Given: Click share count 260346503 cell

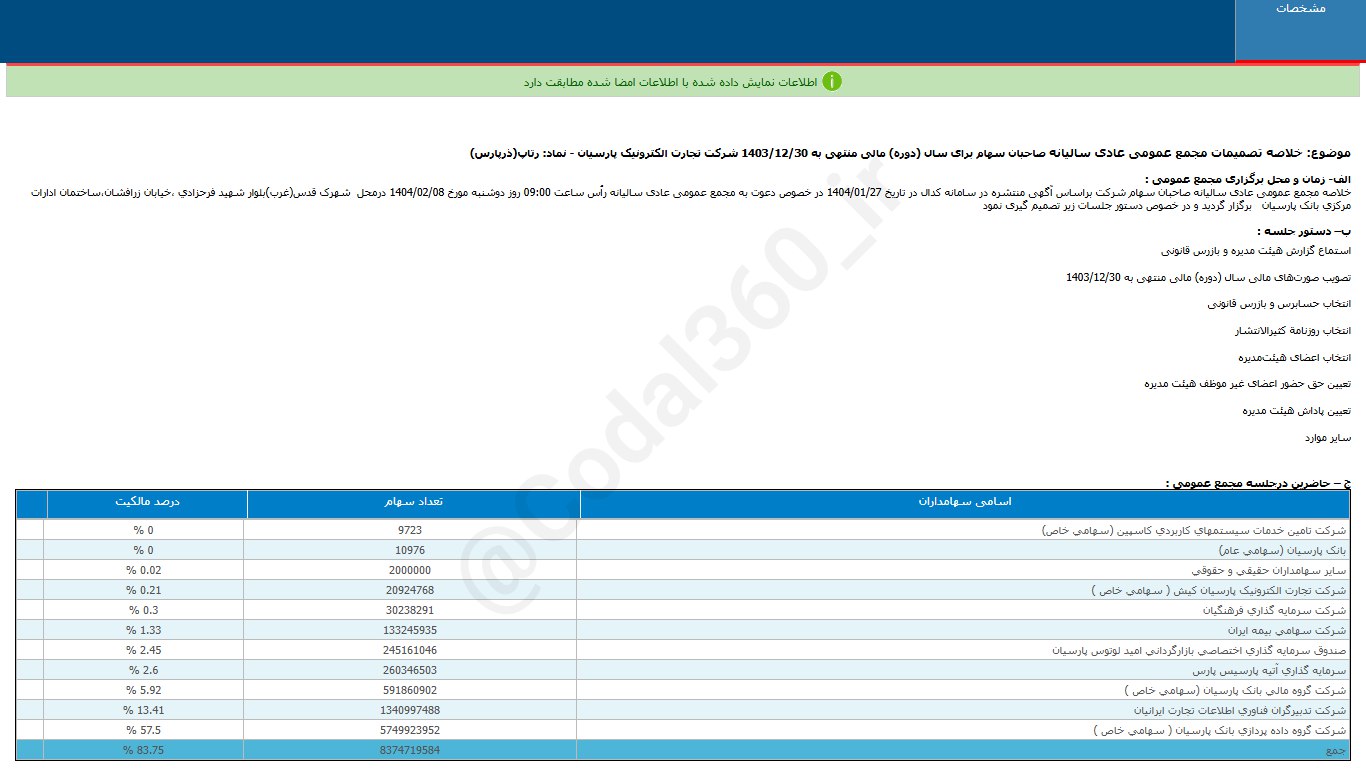Looking at the screenshot, I should click(x=412, y=671).
